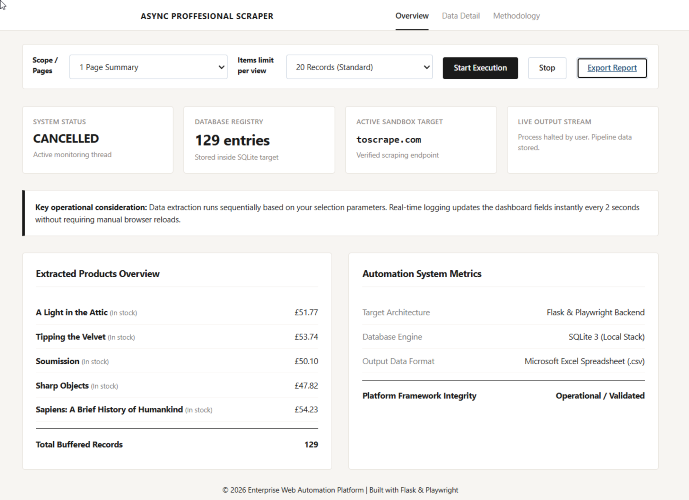This screenshot has height=500, width=689.
Task: Expand the Scope / Pages dropdown
Action: [149, 67]
